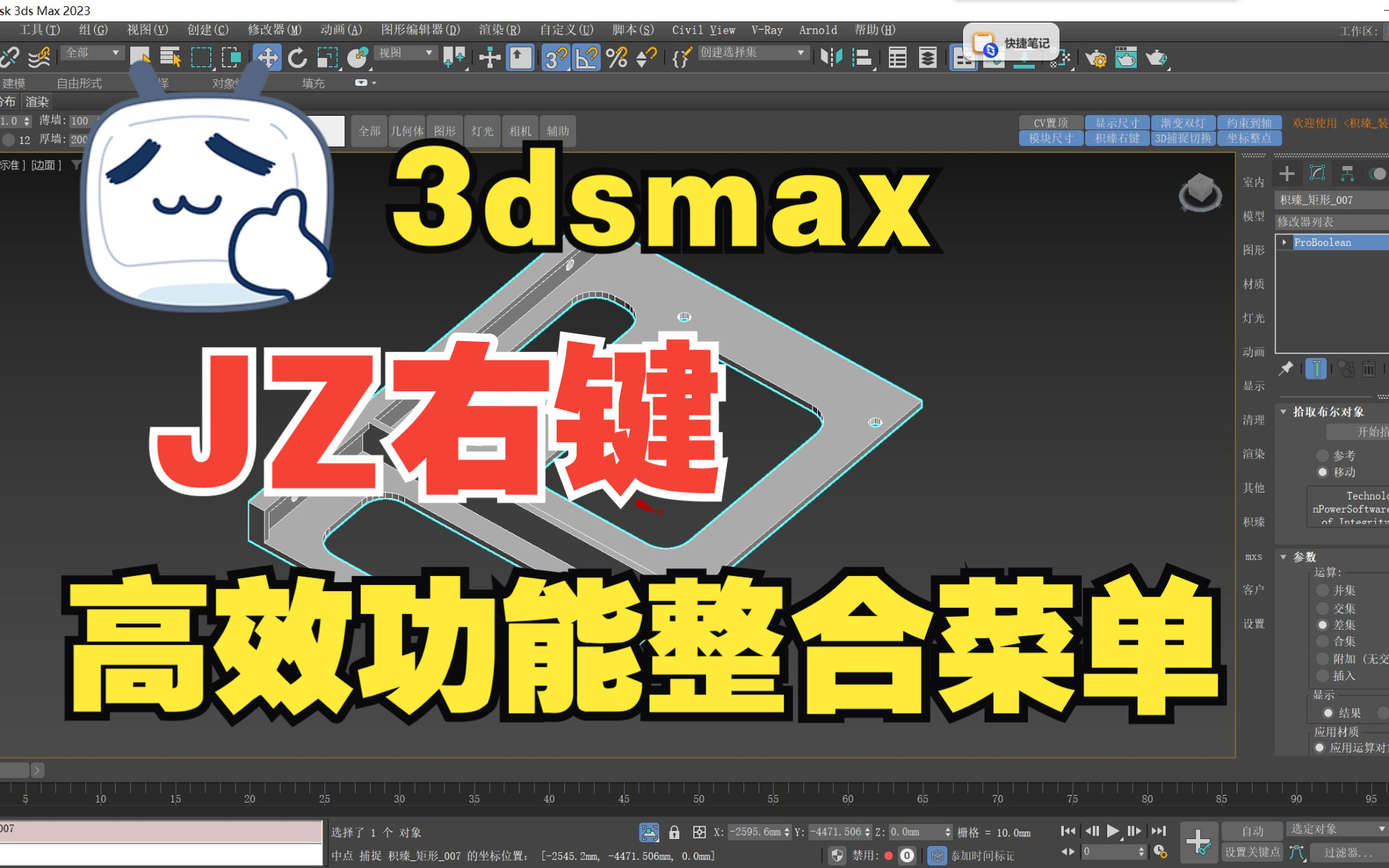Open the 全部 selection filter dropdown

click(x=92, y=53)
